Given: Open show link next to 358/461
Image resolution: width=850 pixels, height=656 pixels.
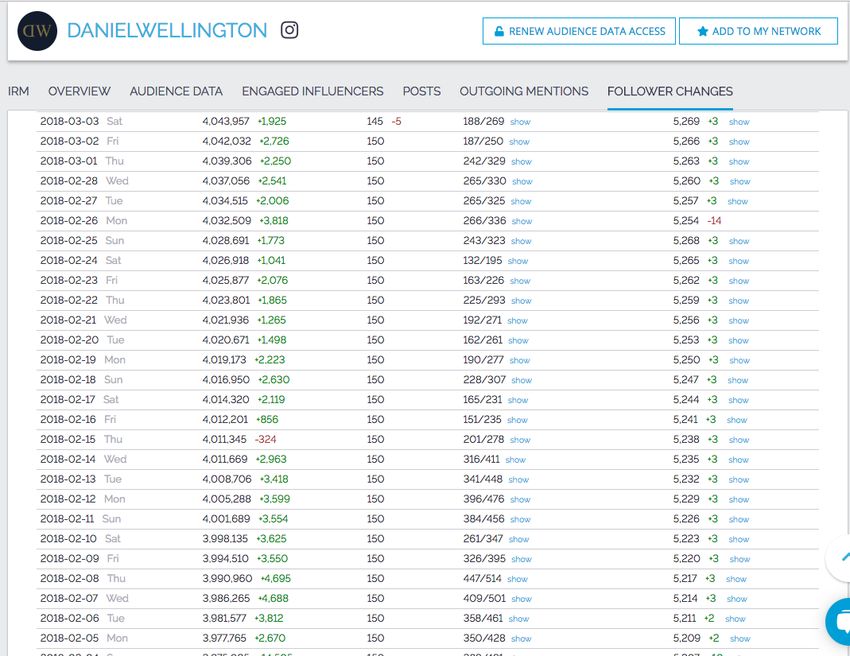Looking at the screenshot, I should (519, 619).
